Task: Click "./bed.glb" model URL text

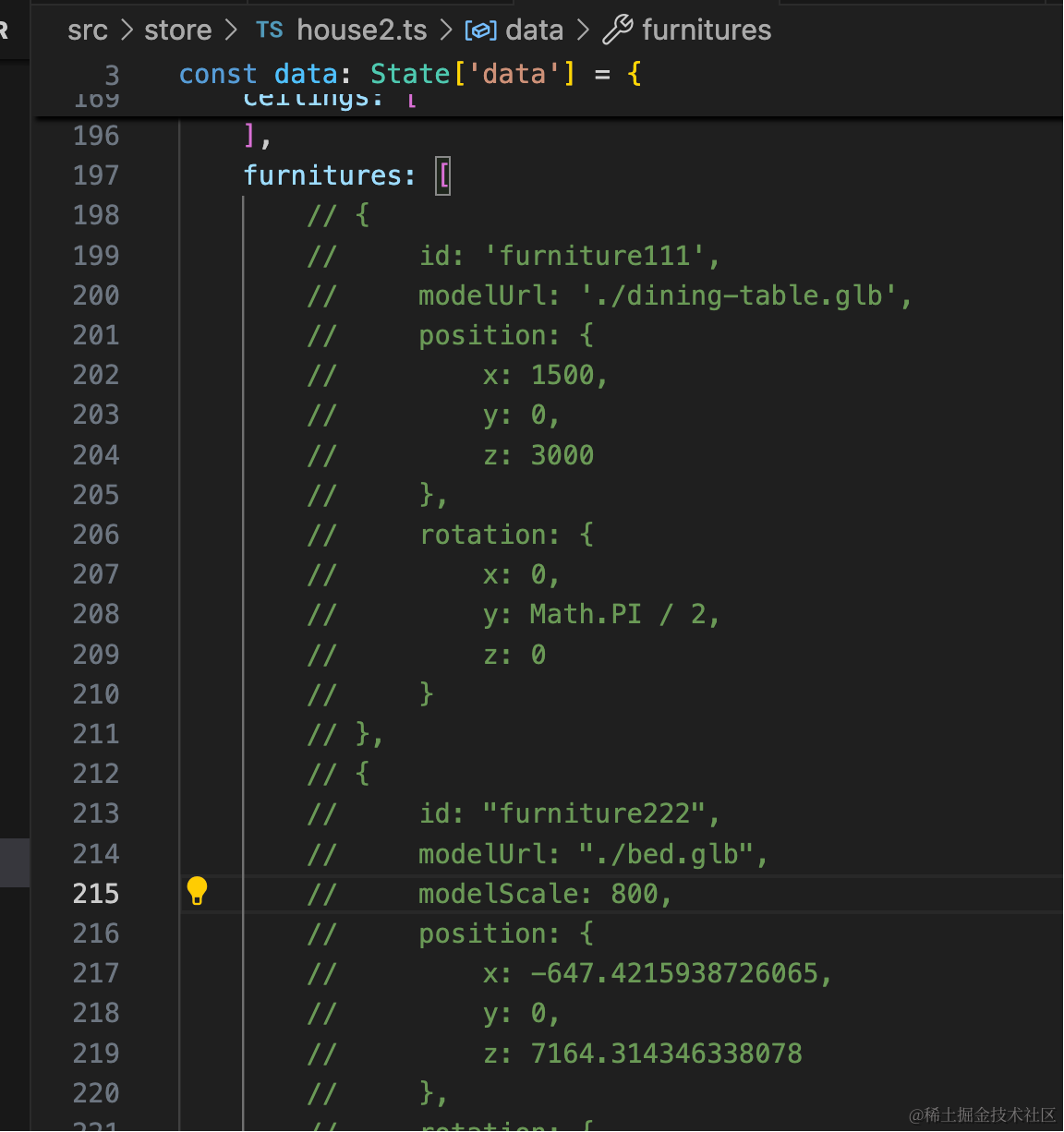Action: (668, 854)
